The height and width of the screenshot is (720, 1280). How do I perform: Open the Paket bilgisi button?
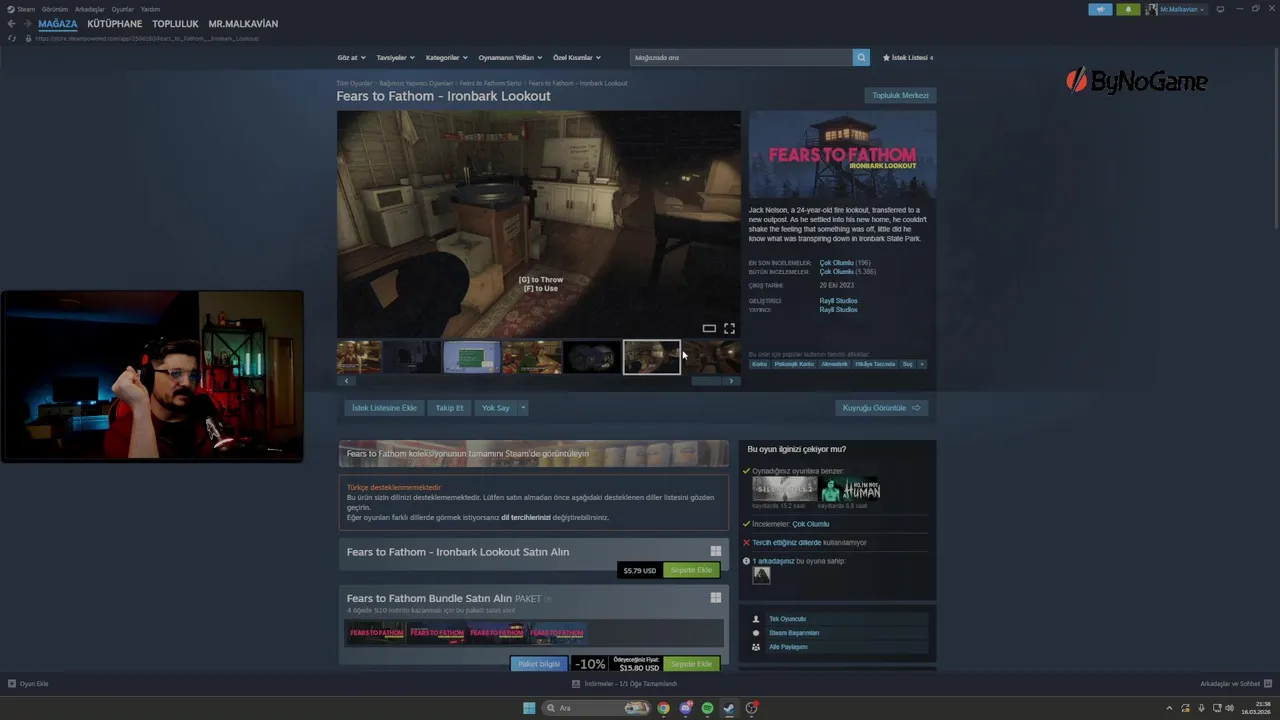[539, 664]
